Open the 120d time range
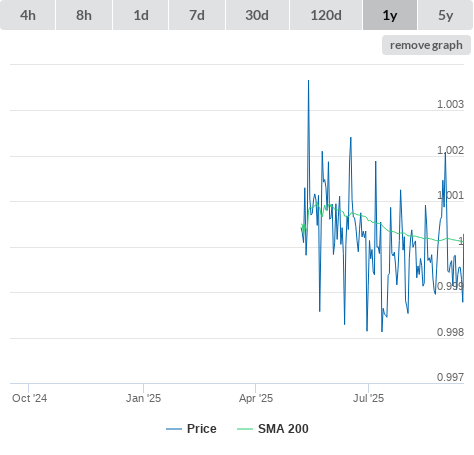Image resolution: width=474 pixels, height=455 pixels. (326, 15)
